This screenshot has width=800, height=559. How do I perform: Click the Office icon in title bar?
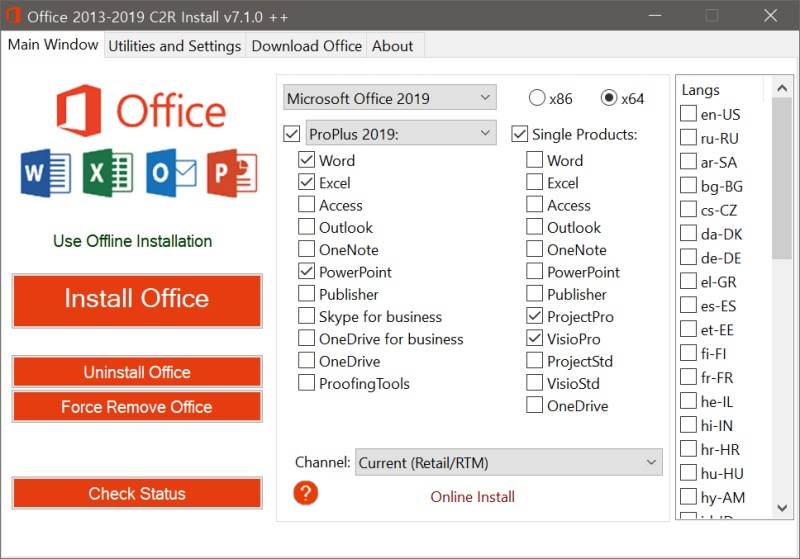(13, 15)
